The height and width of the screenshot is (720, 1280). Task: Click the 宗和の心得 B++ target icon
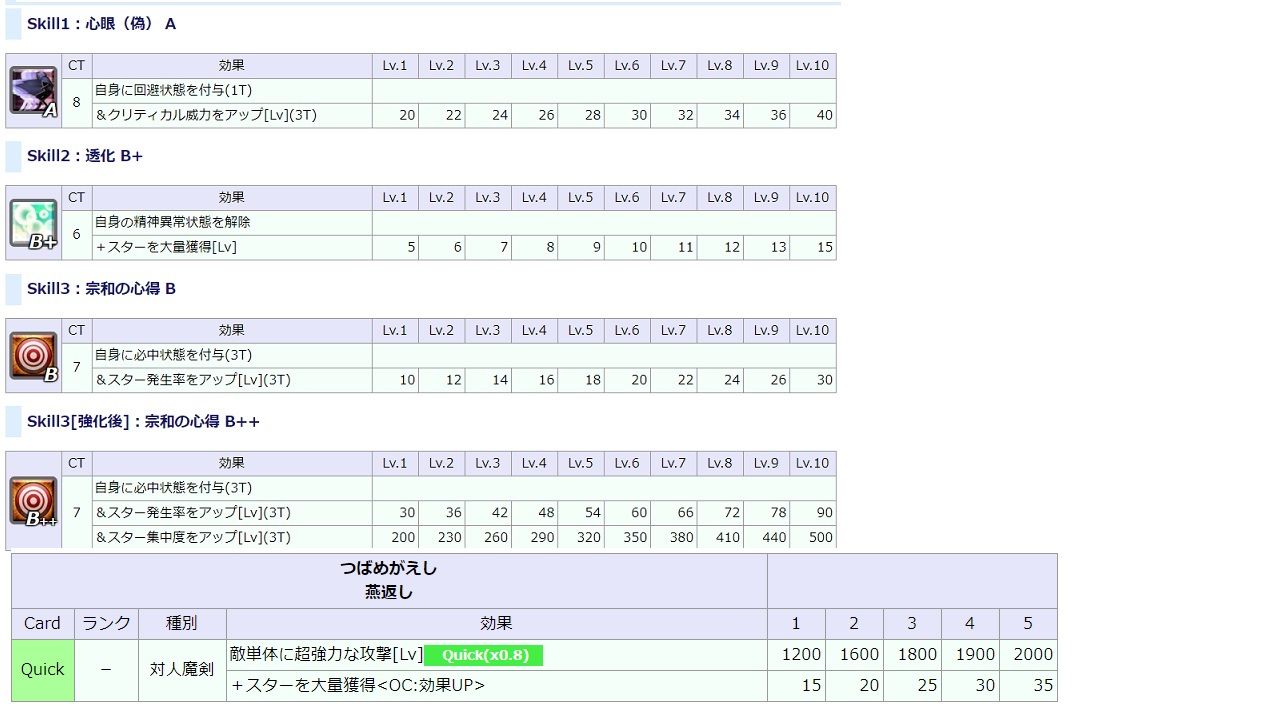34,501
